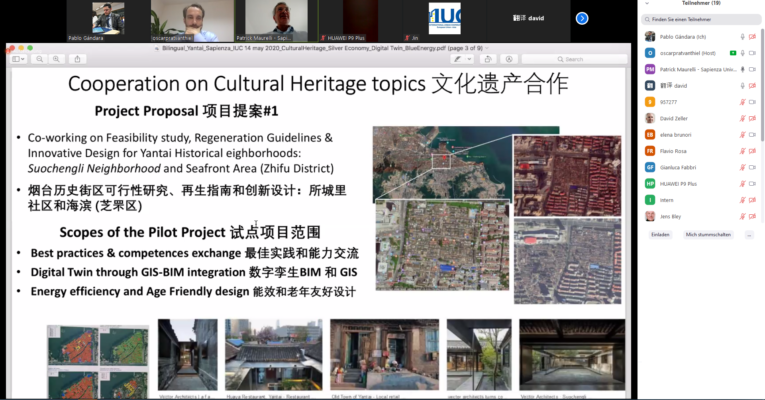Viewport: 765px width, 400px height.
Task: Click Intern muted microphone icon
Action: coord(743,200)
